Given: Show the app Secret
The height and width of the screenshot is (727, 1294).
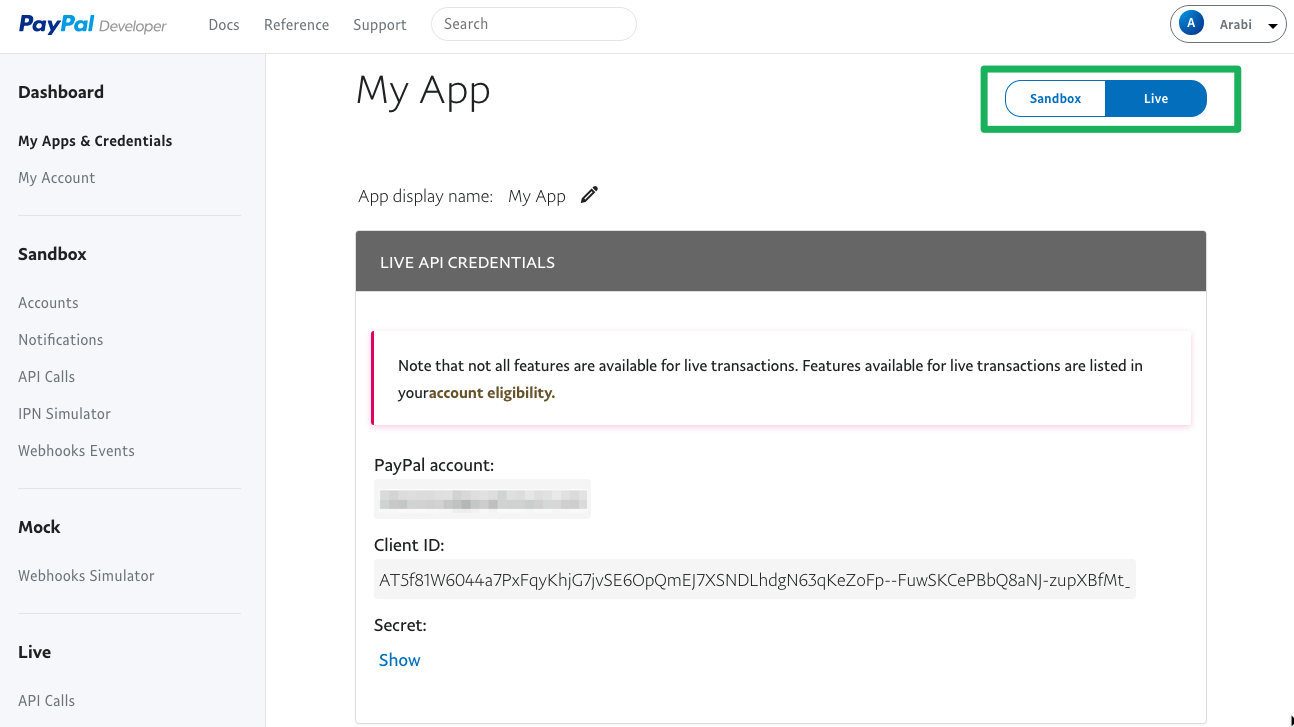Looking at the screenshot, I should tap(400, 660).
